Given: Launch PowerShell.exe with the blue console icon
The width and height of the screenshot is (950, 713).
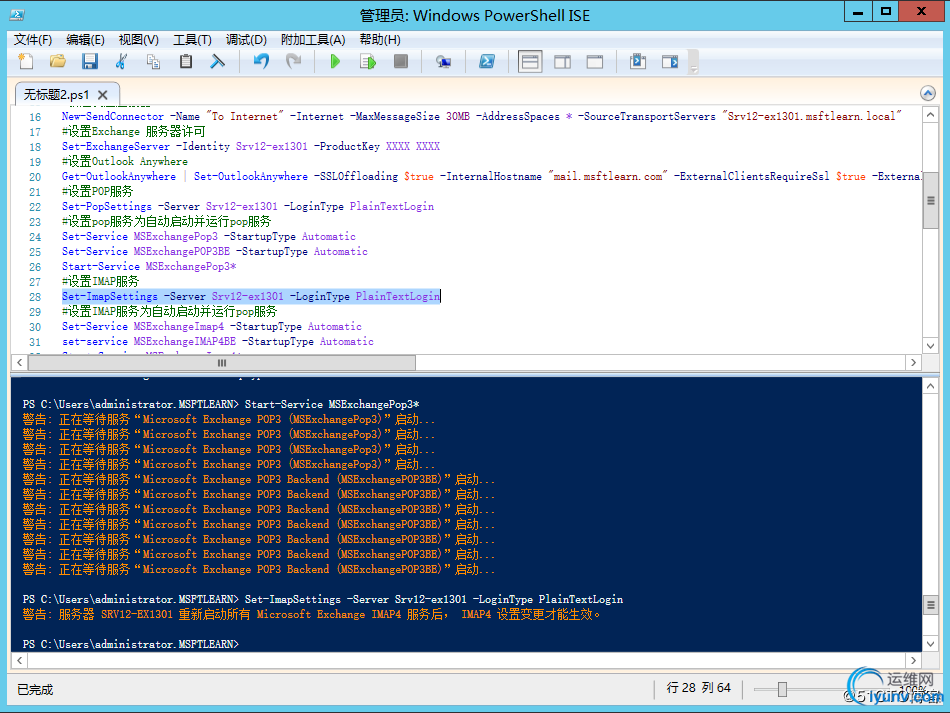Looking at the screenshot, I should 487,61.
